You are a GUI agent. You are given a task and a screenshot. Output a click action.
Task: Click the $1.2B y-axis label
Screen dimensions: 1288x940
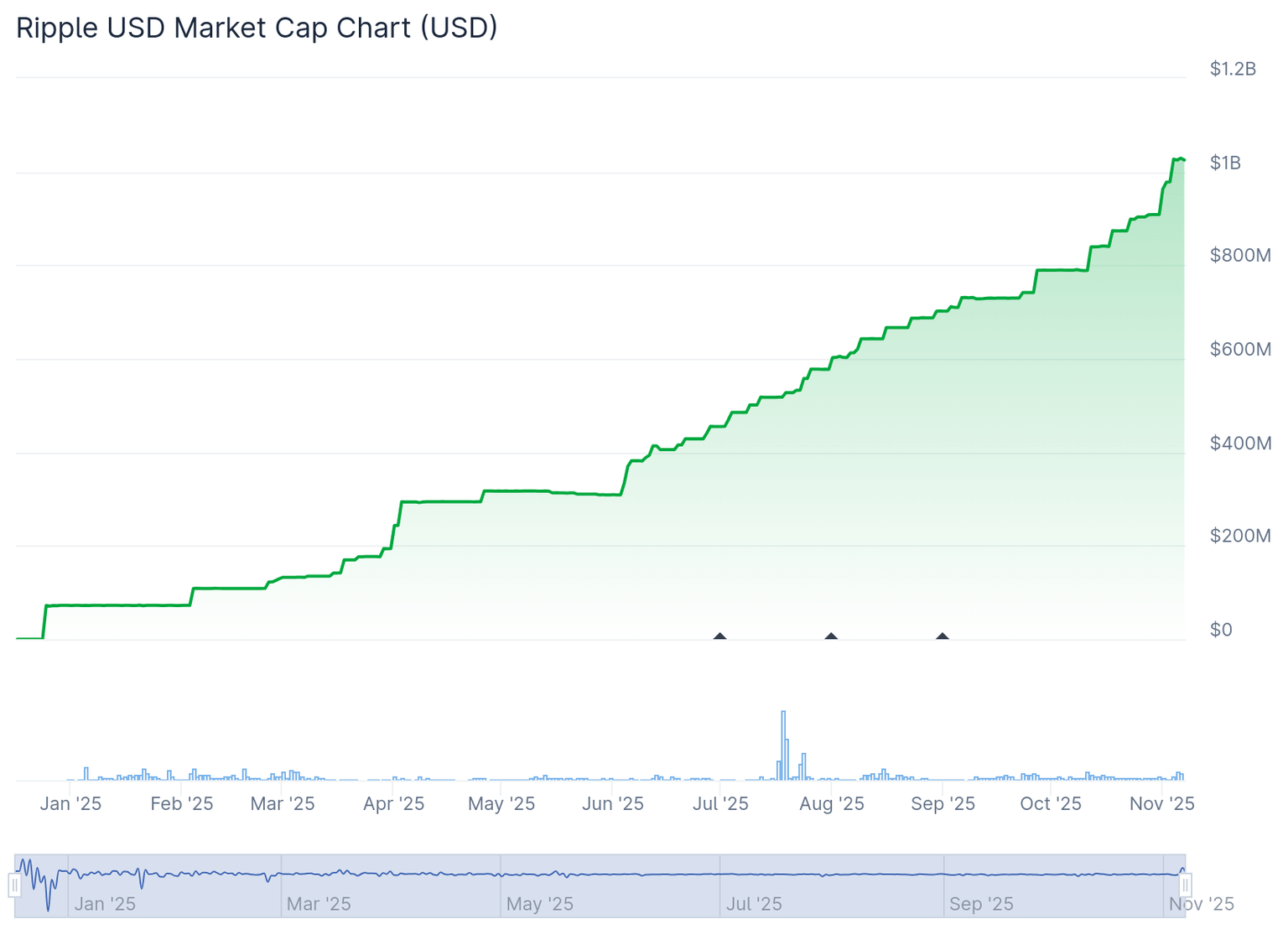coord(1233,69)
